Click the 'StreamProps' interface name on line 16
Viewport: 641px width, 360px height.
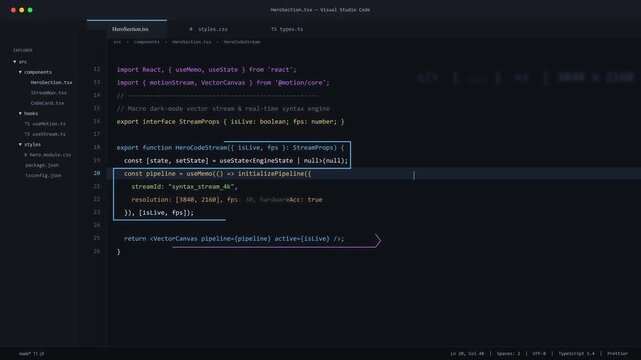[199, 121]
